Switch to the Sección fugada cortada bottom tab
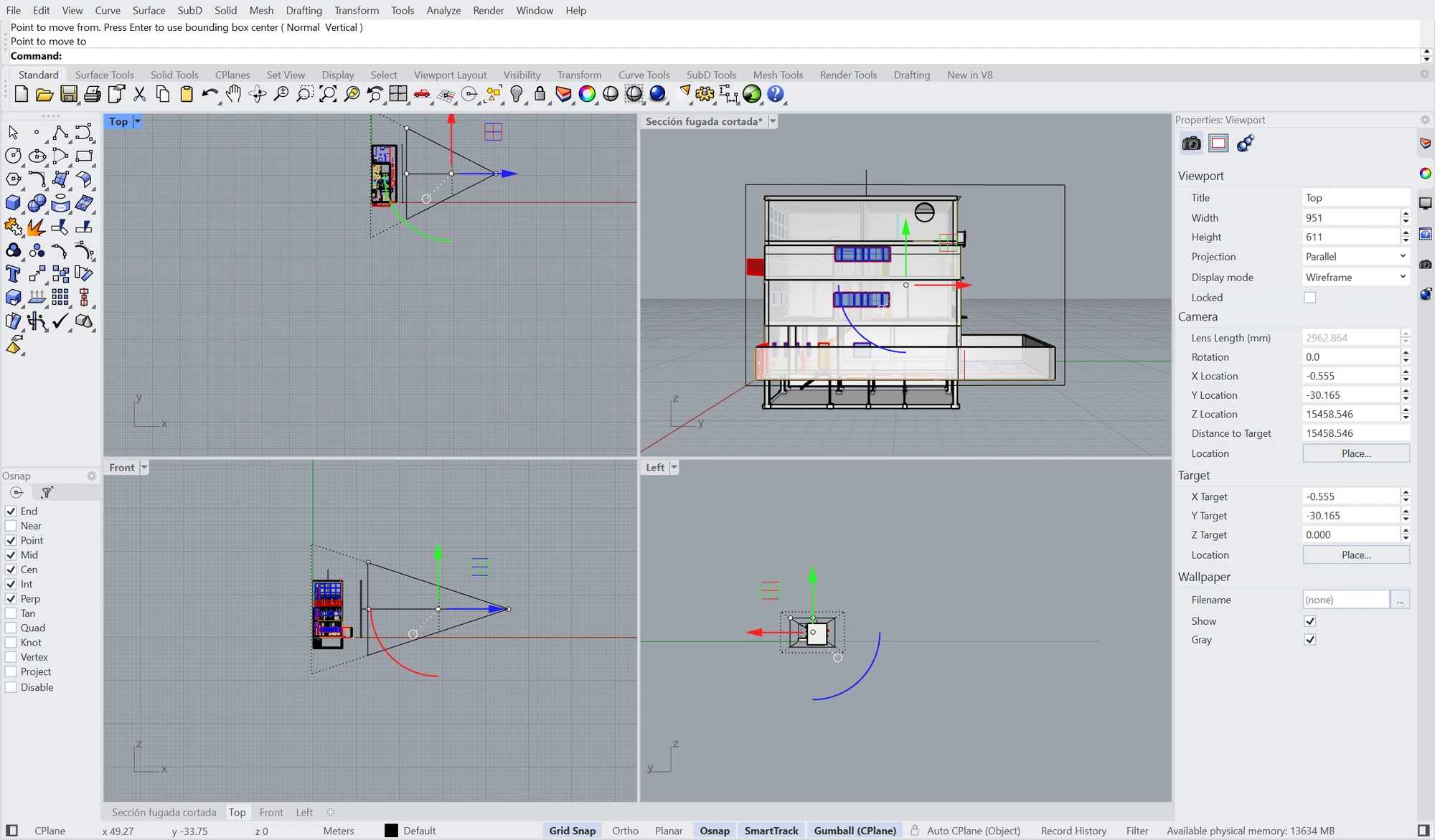This screenshot has width=1435, height=840. pos(164,812)
